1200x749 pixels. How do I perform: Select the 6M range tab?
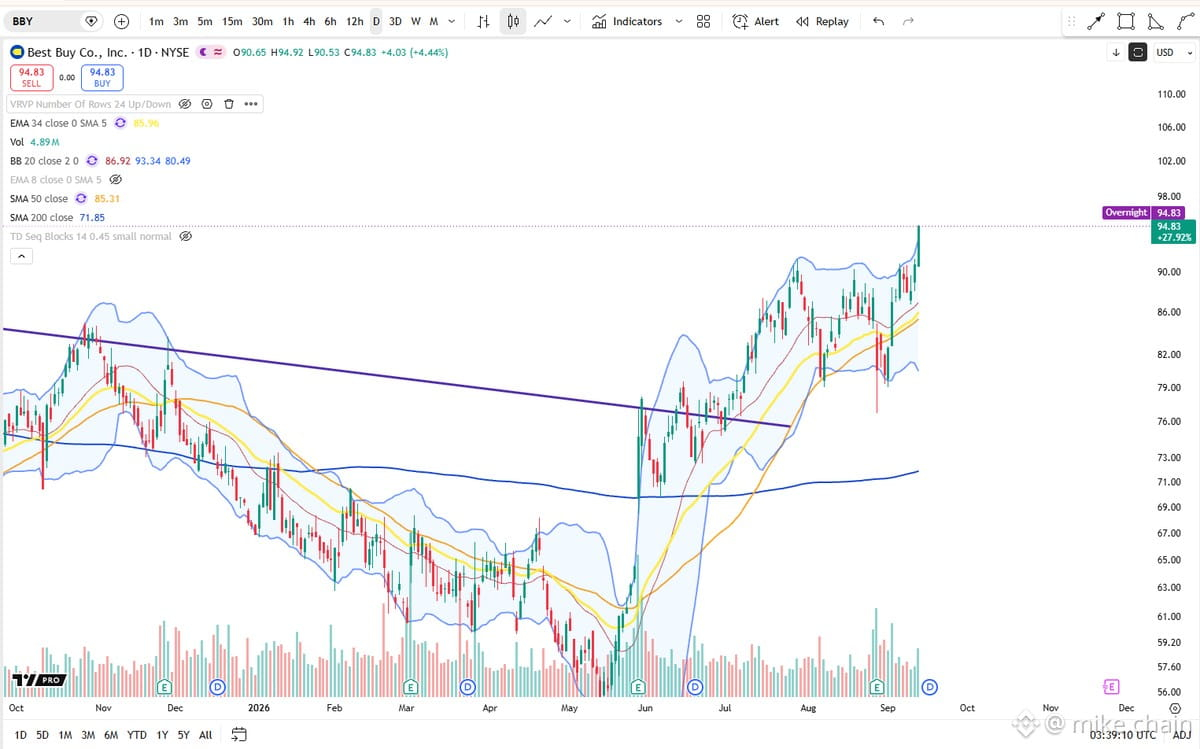click(111, 735)
